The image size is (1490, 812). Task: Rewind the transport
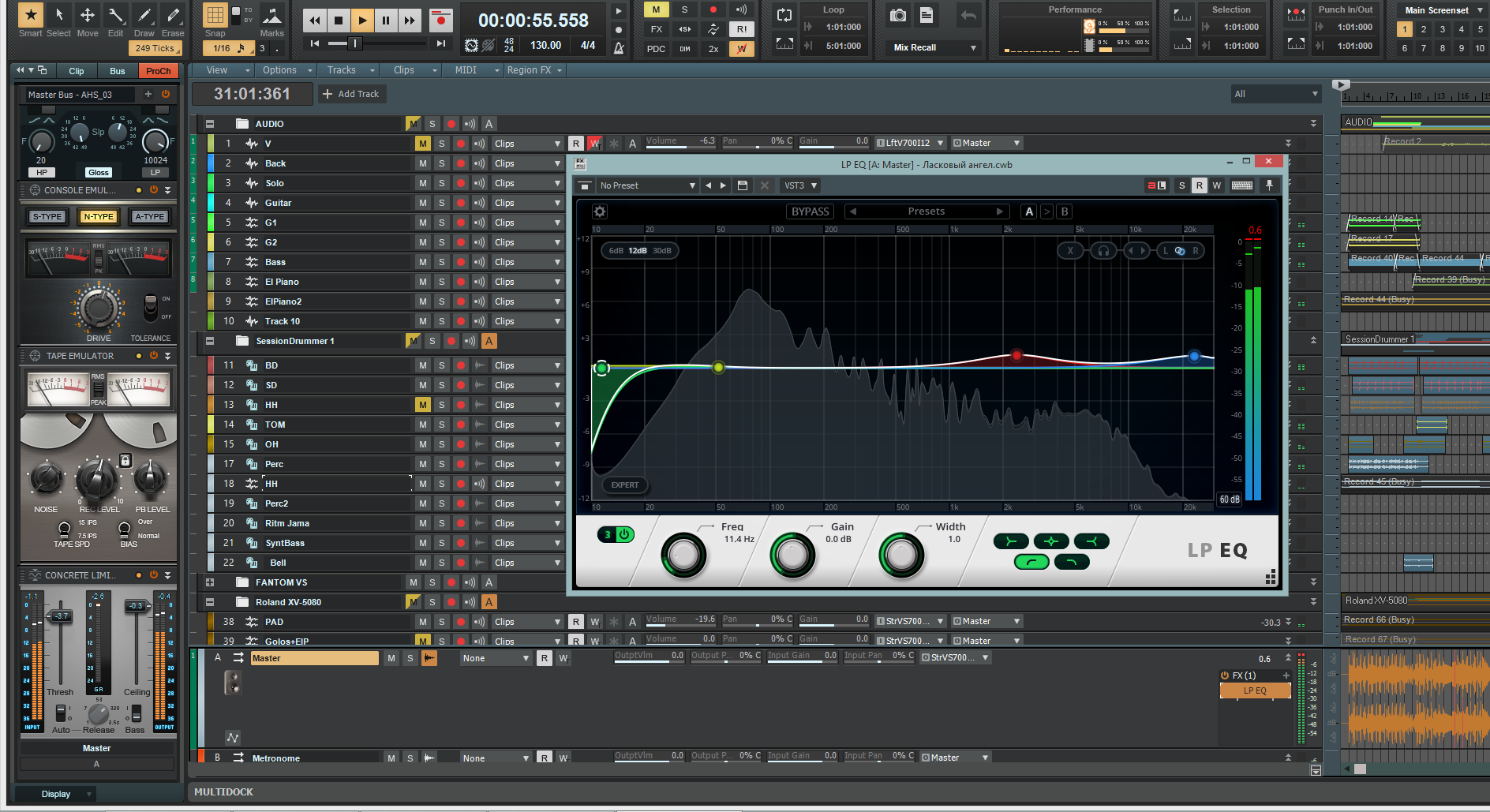pos(314,21)
